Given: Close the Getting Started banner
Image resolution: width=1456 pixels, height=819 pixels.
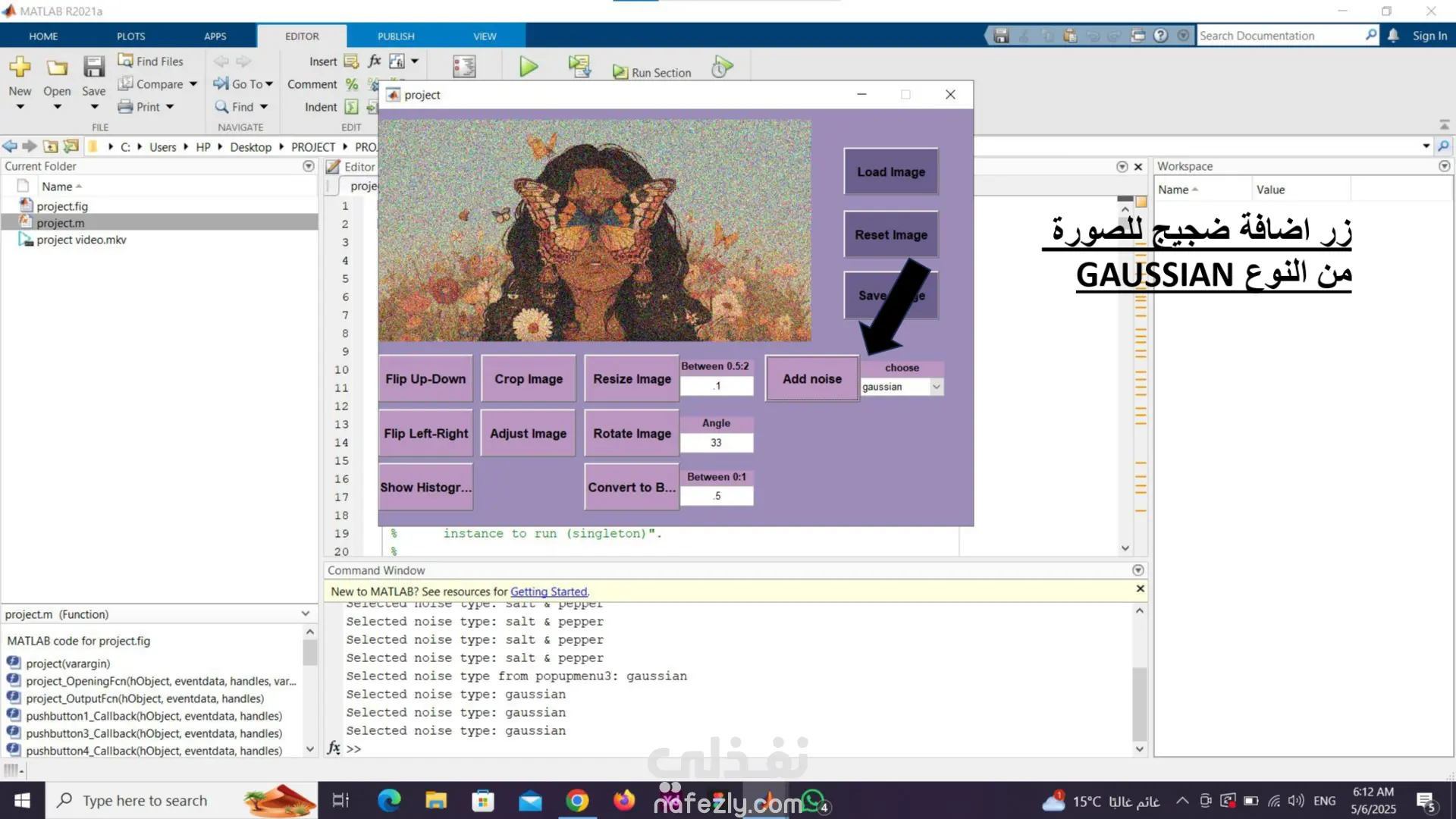Looking at the screenshot, I should 1140,588.
